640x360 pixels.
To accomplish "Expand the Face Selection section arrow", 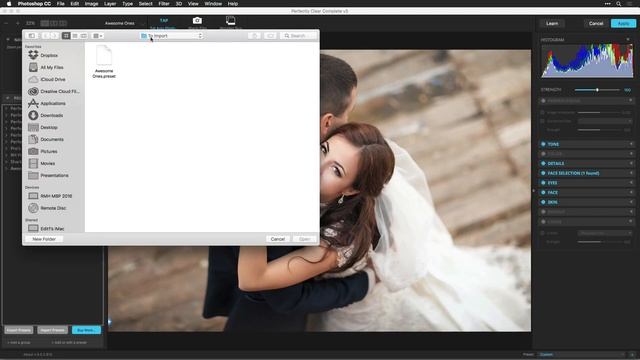I will (631, 173).
